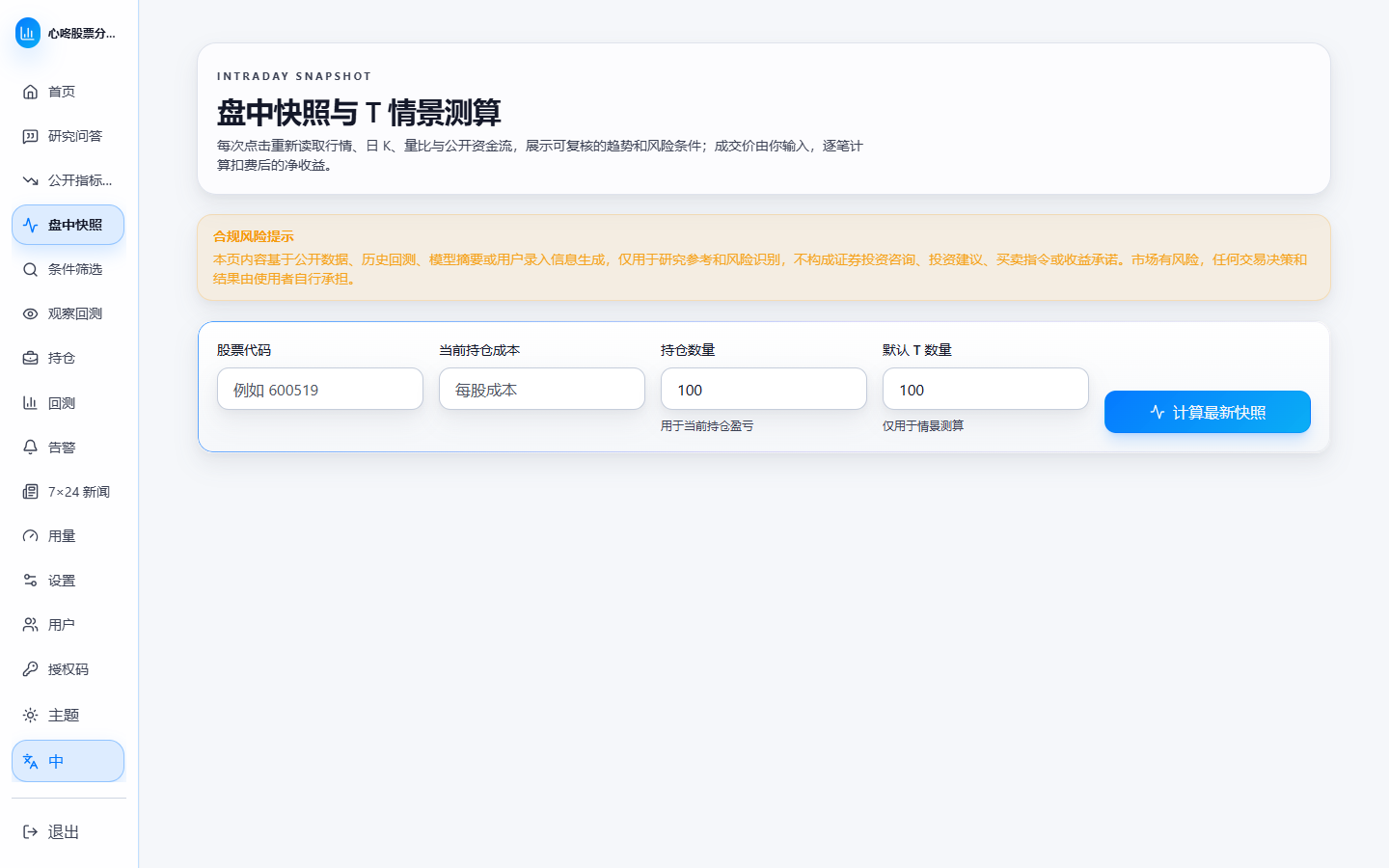Click the INTRADAY SNAPSHOT label

294,76
